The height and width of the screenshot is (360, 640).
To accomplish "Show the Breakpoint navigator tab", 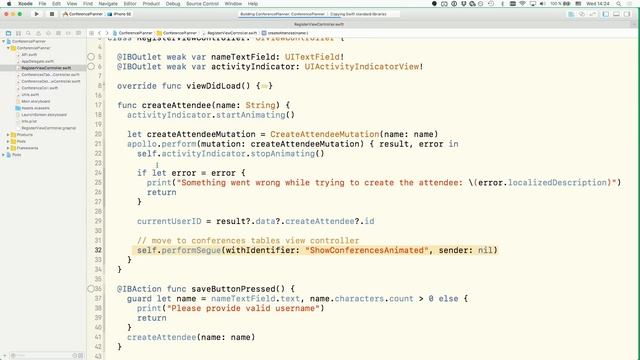I will coord(68,33).
